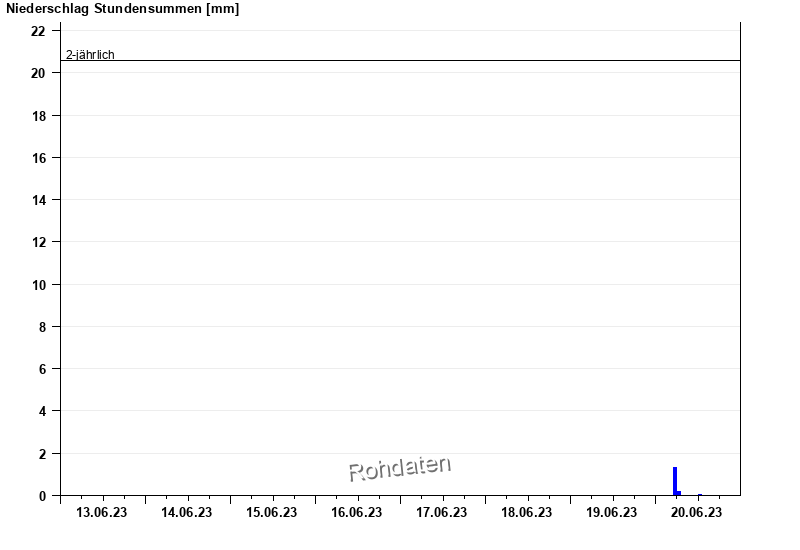The height and width of the screenshot is (550, 800).
Task: Click the 18.06.23 date label
Action: pyautogui.click(x=527, y=513)
